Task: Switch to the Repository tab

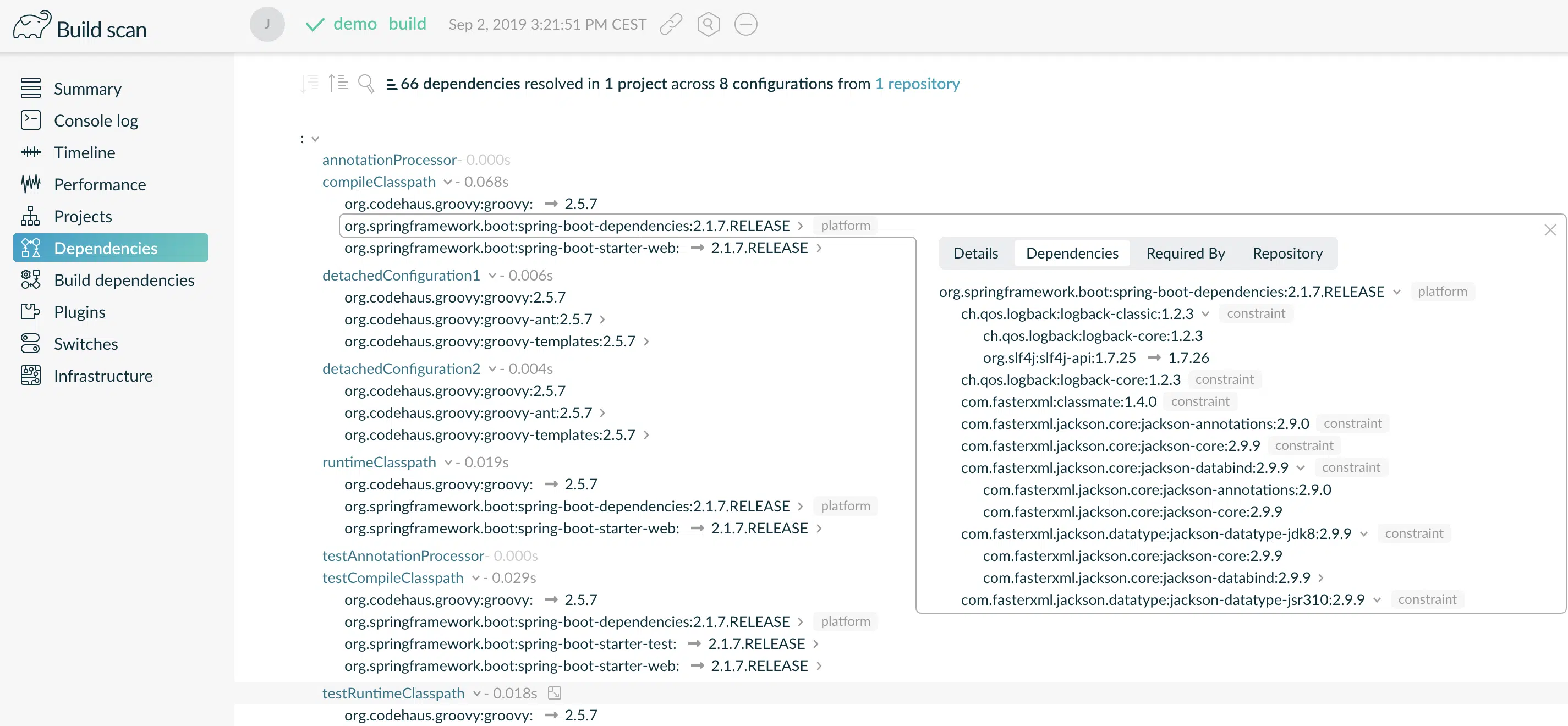Action: 1287,253
